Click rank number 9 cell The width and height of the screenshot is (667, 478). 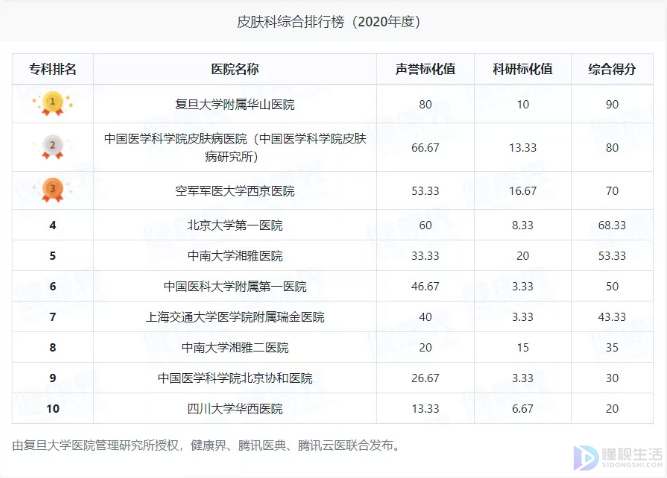click(52, 378)
